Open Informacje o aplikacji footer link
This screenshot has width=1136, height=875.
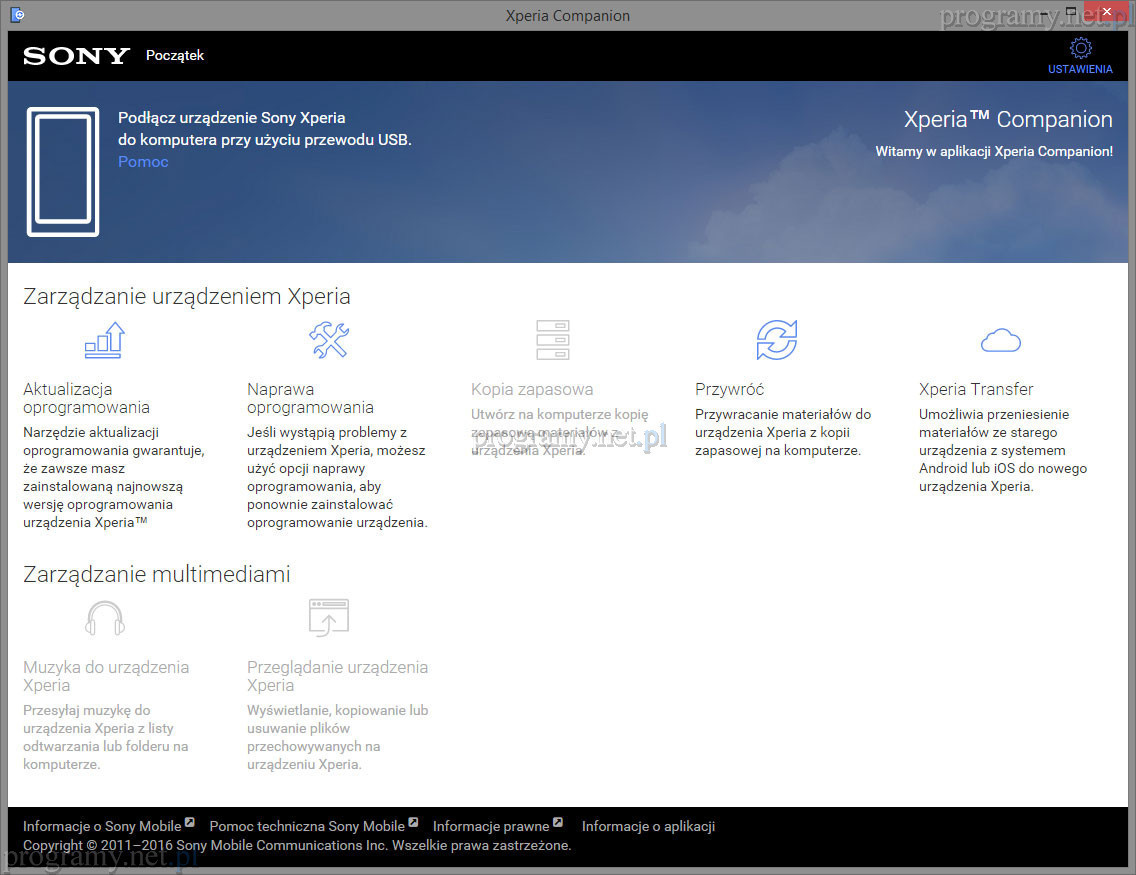(x=648, y=826)
